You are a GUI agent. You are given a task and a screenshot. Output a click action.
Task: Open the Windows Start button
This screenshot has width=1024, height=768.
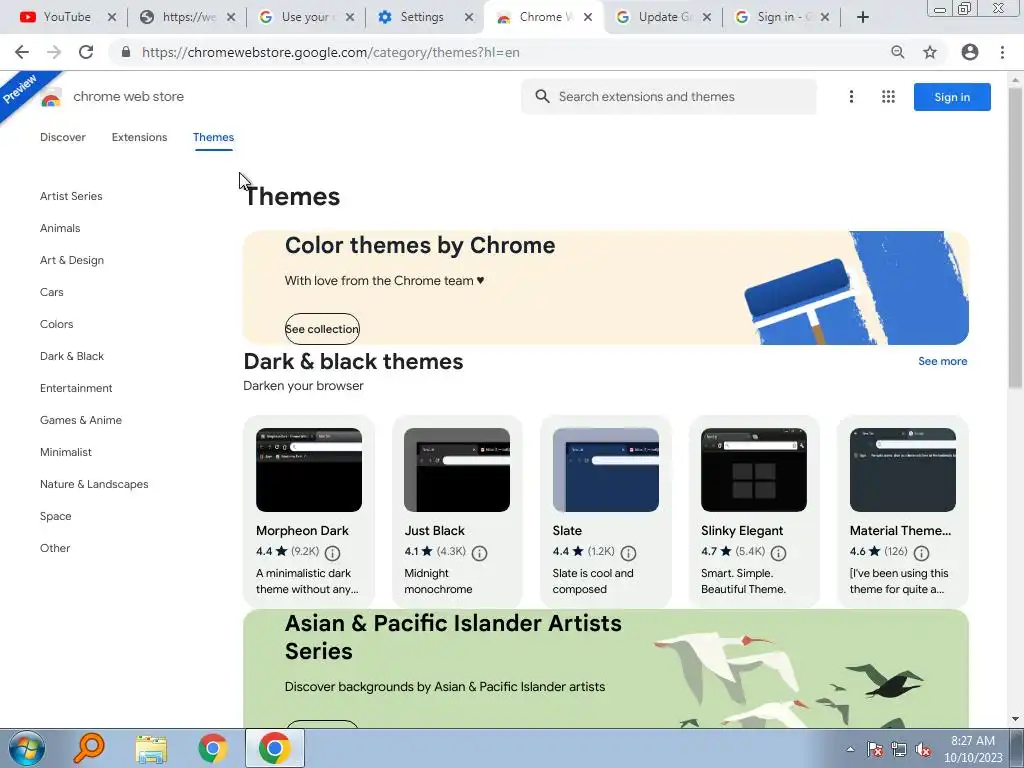coord(27,748)
